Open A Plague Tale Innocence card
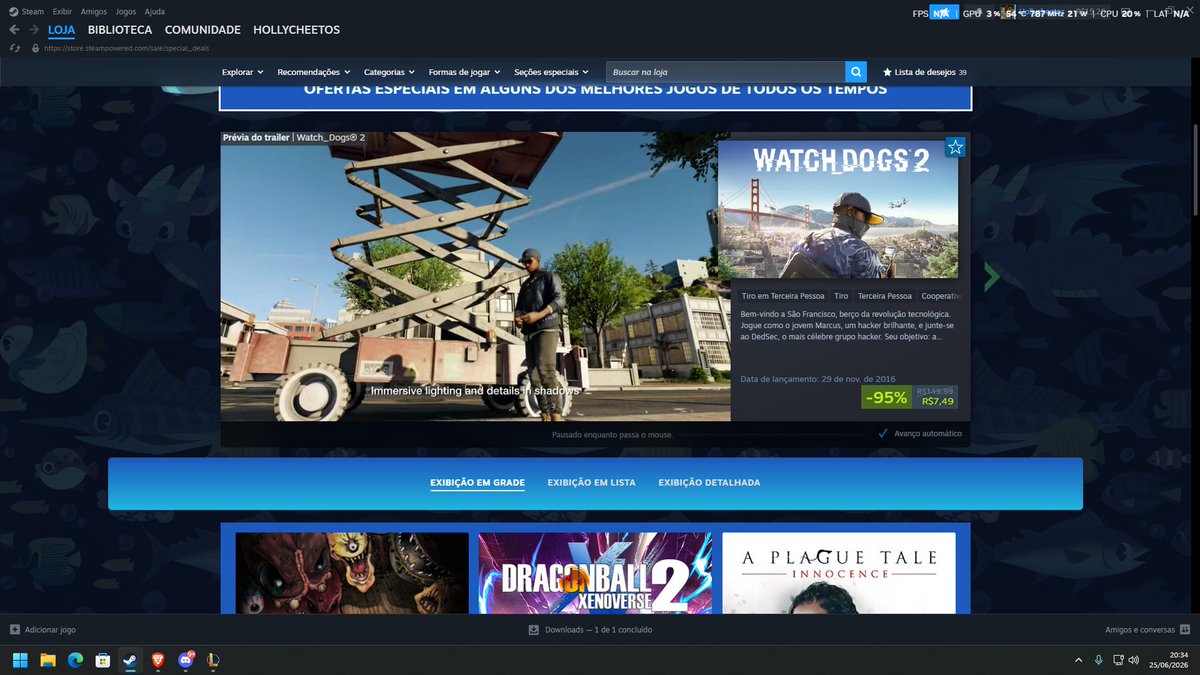The width and height of the screenshot is (1200, 675). coord(839,573)
